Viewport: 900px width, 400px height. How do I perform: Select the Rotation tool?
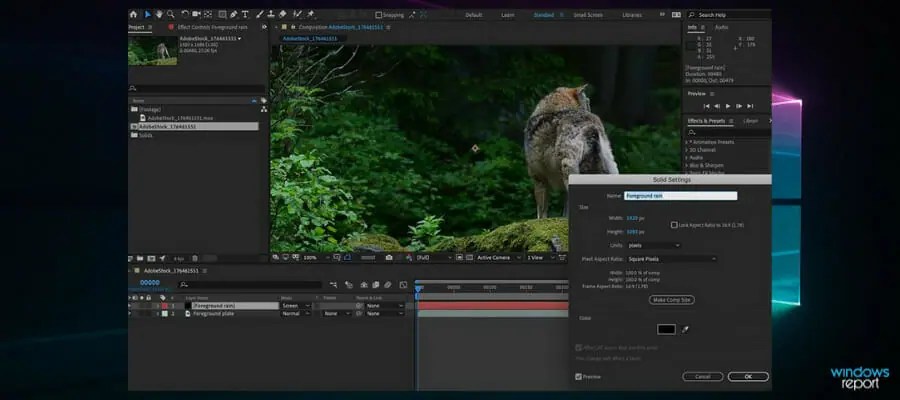coord(183,15)
